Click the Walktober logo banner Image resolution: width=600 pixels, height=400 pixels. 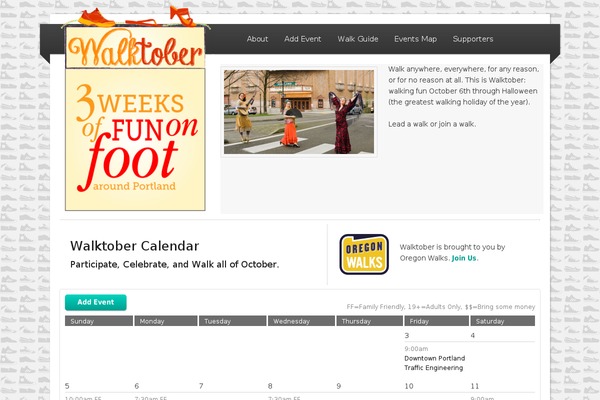[135, 47]
